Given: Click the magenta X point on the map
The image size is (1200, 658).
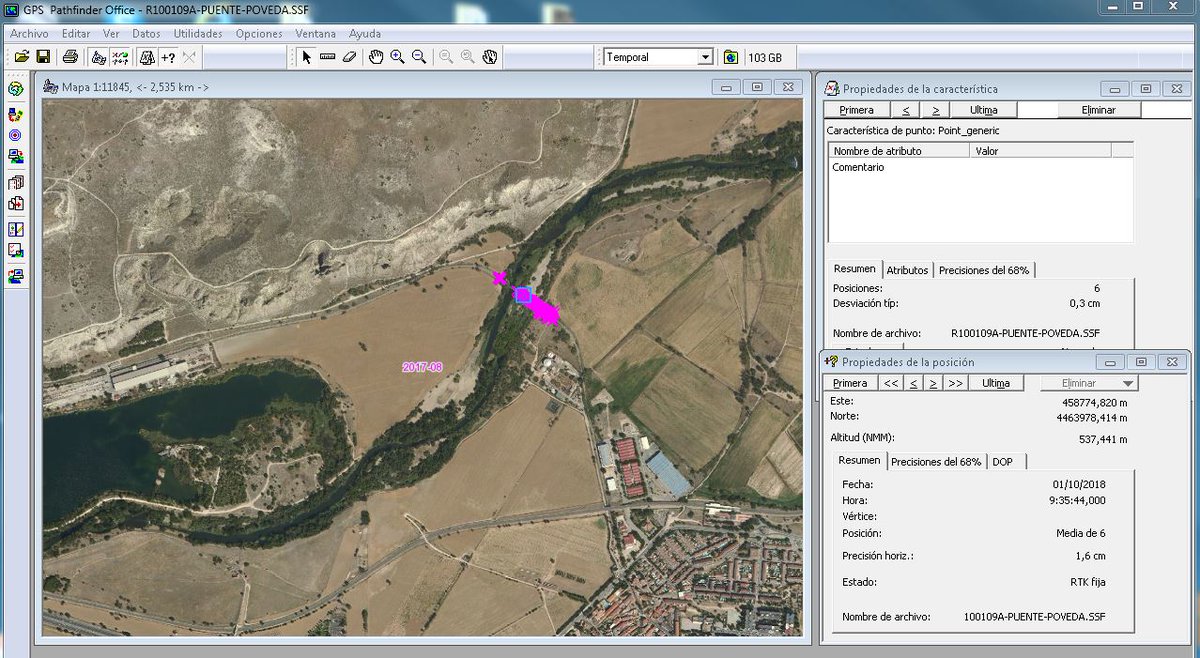Looking at the screenshot, I should pos(499,279).
